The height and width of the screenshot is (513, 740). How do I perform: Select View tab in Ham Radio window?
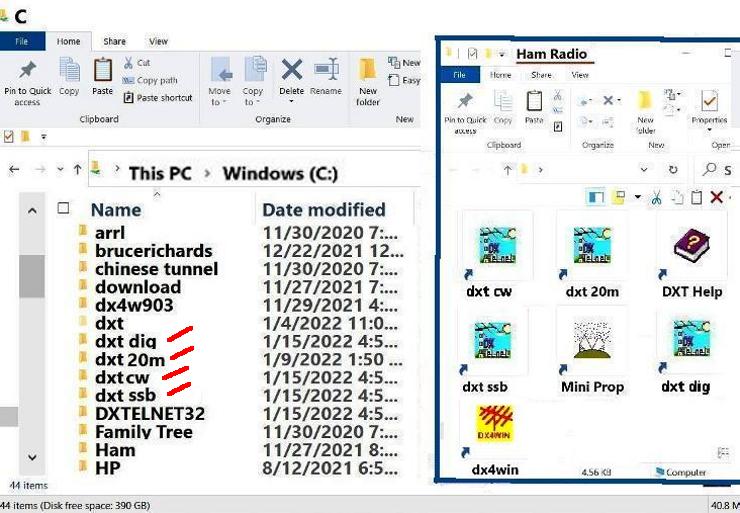coord(580,75)
